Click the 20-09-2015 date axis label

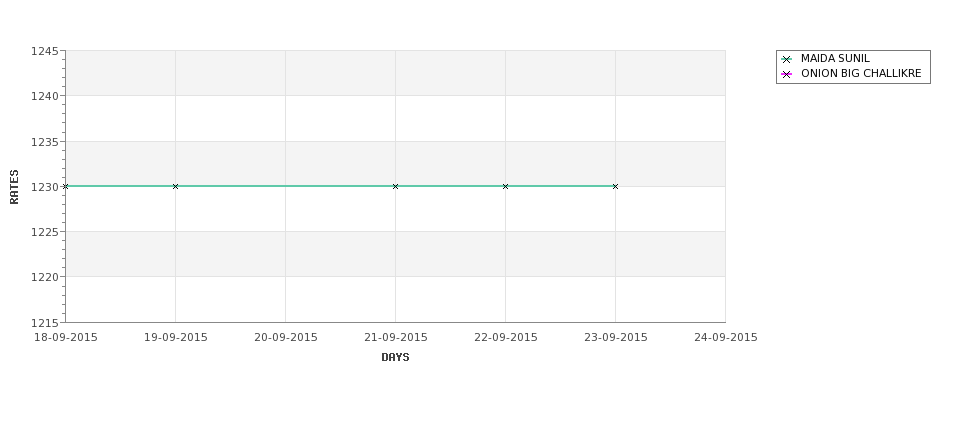pyautogui.click(x=286, y=338)
